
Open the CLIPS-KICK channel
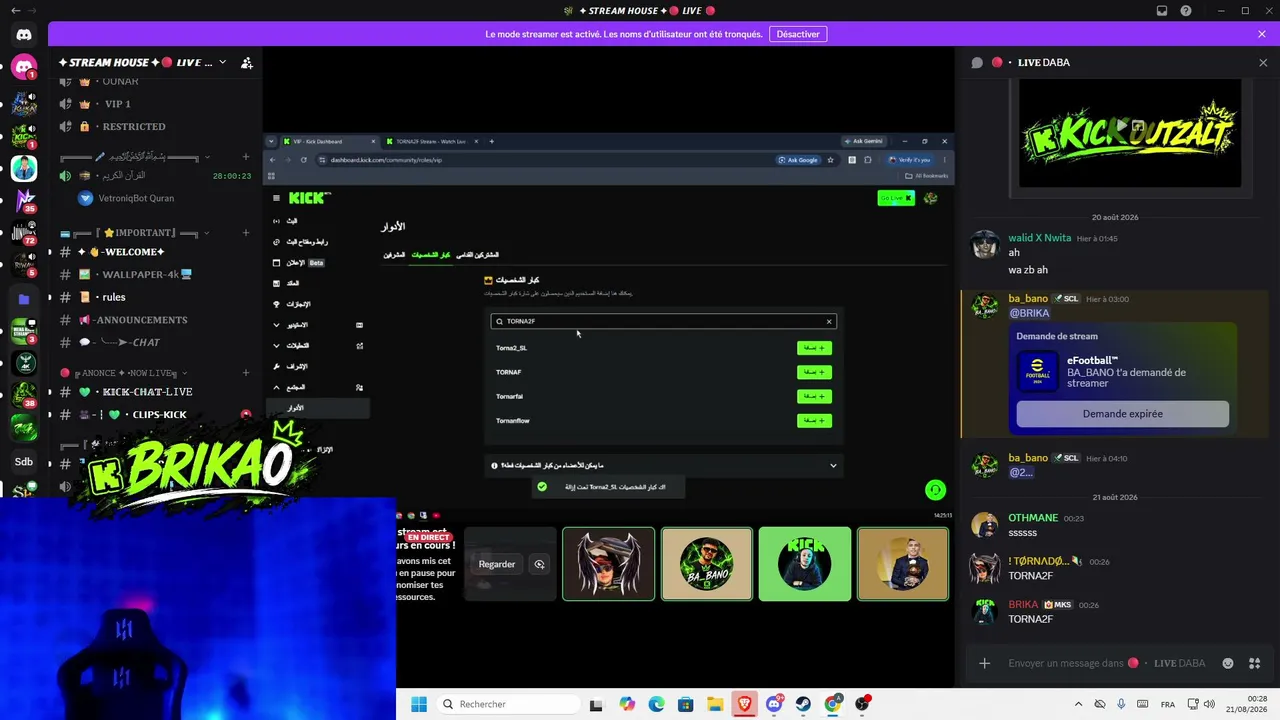(155, 414)
